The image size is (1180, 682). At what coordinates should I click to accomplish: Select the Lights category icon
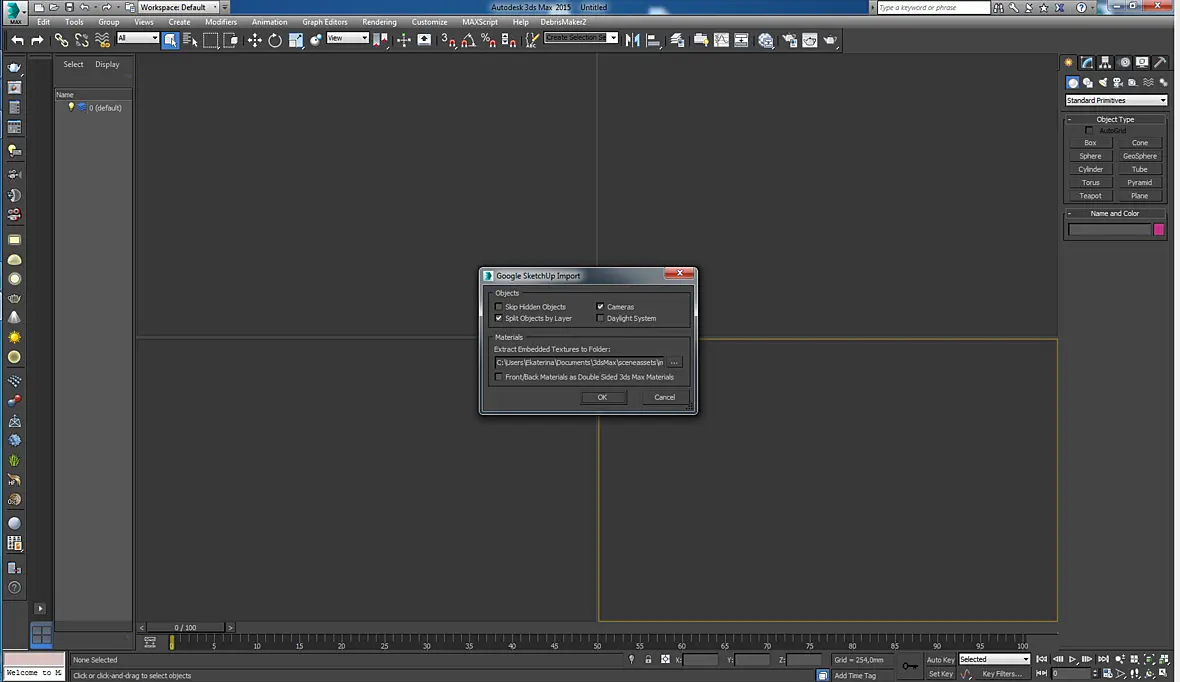click(1102, 83)
